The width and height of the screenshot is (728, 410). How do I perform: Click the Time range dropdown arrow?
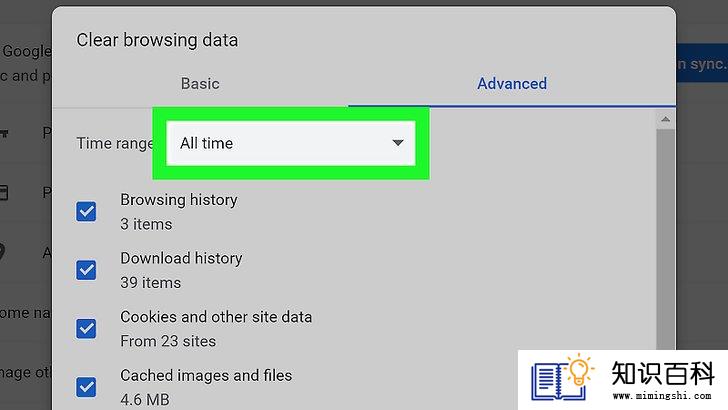(x=397, y=143)
